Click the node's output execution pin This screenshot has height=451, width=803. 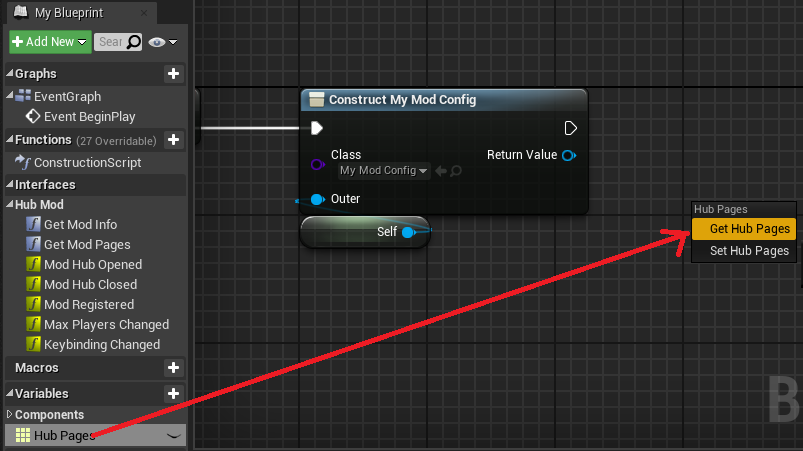(x=570, y=128)
